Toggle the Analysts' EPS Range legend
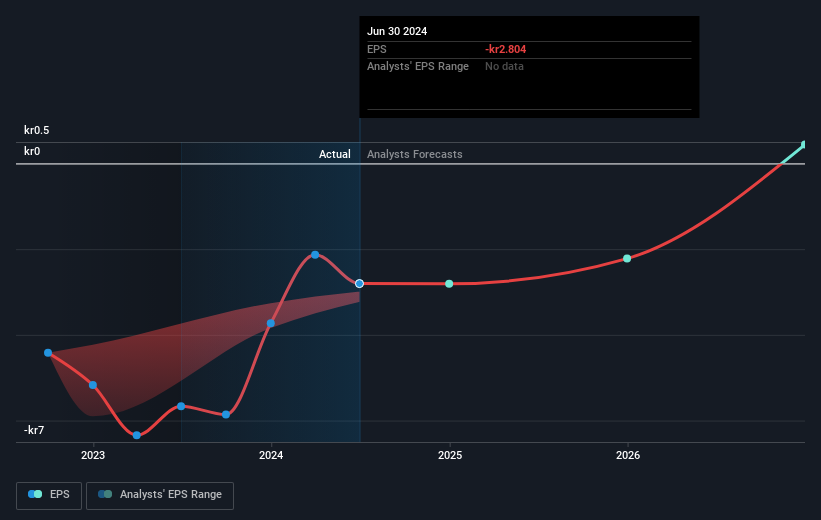The image size is (821, 520). 160,495
